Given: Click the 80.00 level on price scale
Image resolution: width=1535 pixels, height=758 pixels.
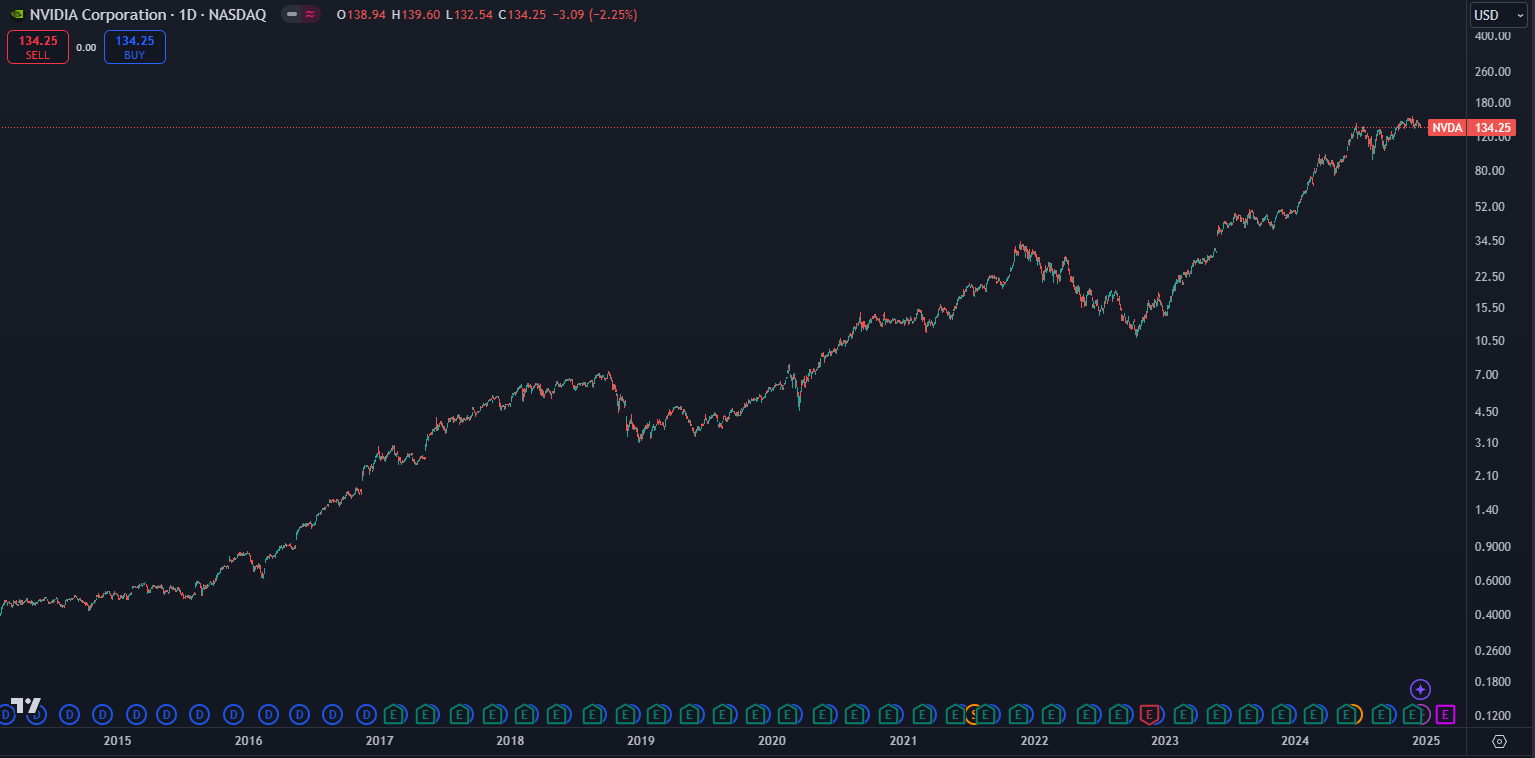Looking at the screenshot, I should (1490, 171).
